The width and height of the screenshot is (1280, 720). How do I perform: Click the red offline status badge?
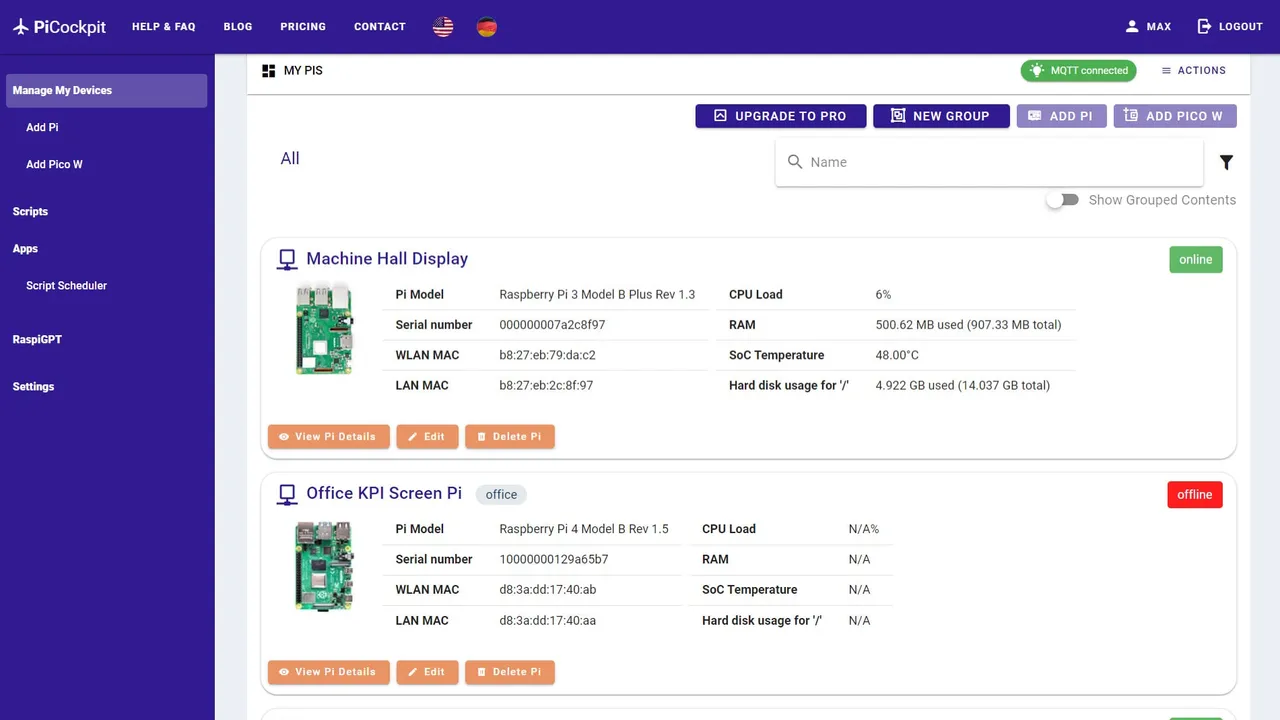pyautogui.click(x=1194, y=495)
